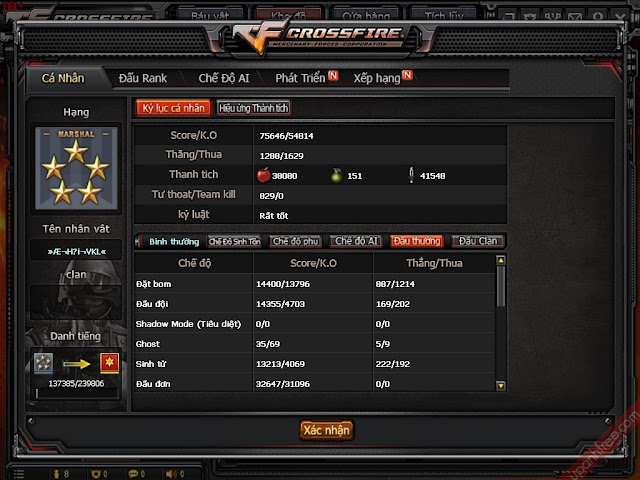
Task: Toggle the Hiệu ứng Thành tích sub-tab
Action: (x=253, y=108)
